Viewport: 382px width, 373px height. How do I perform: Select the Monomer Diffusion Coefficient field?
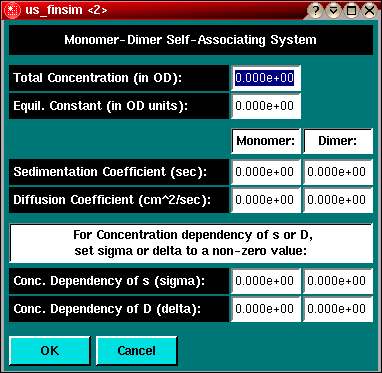click(266, 200)
